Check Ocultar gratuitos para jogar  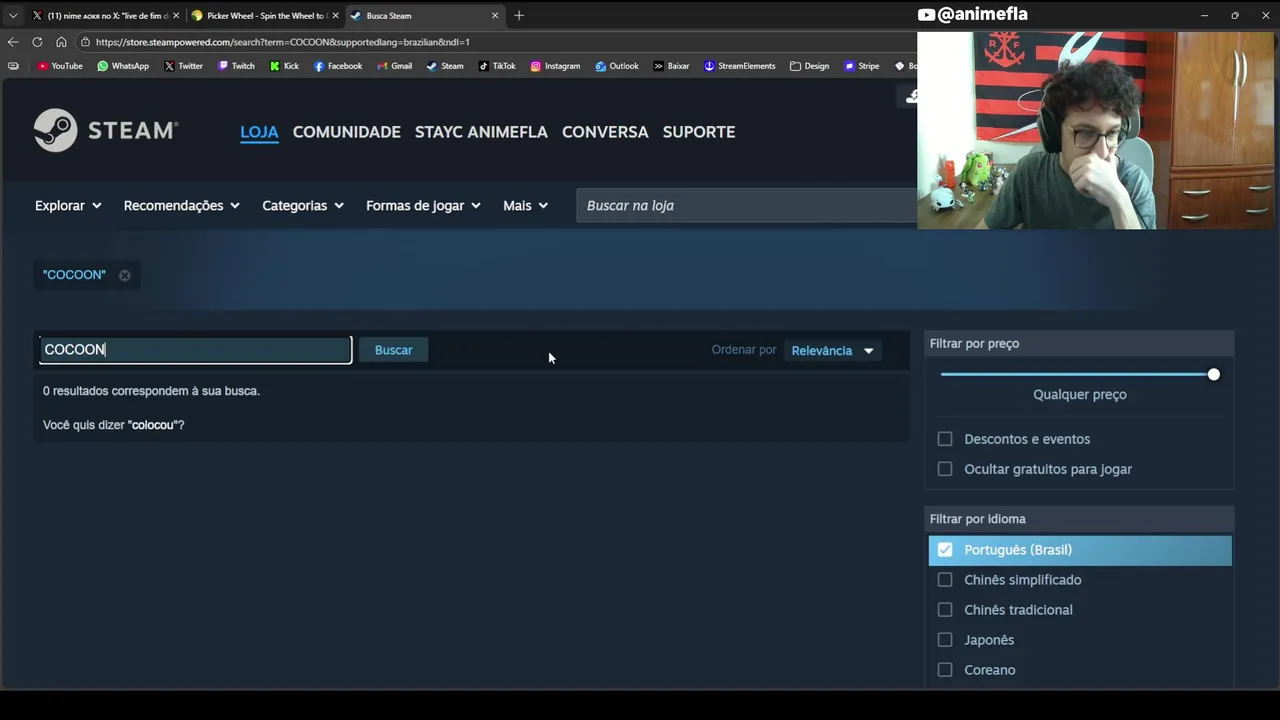click(945, 469)
